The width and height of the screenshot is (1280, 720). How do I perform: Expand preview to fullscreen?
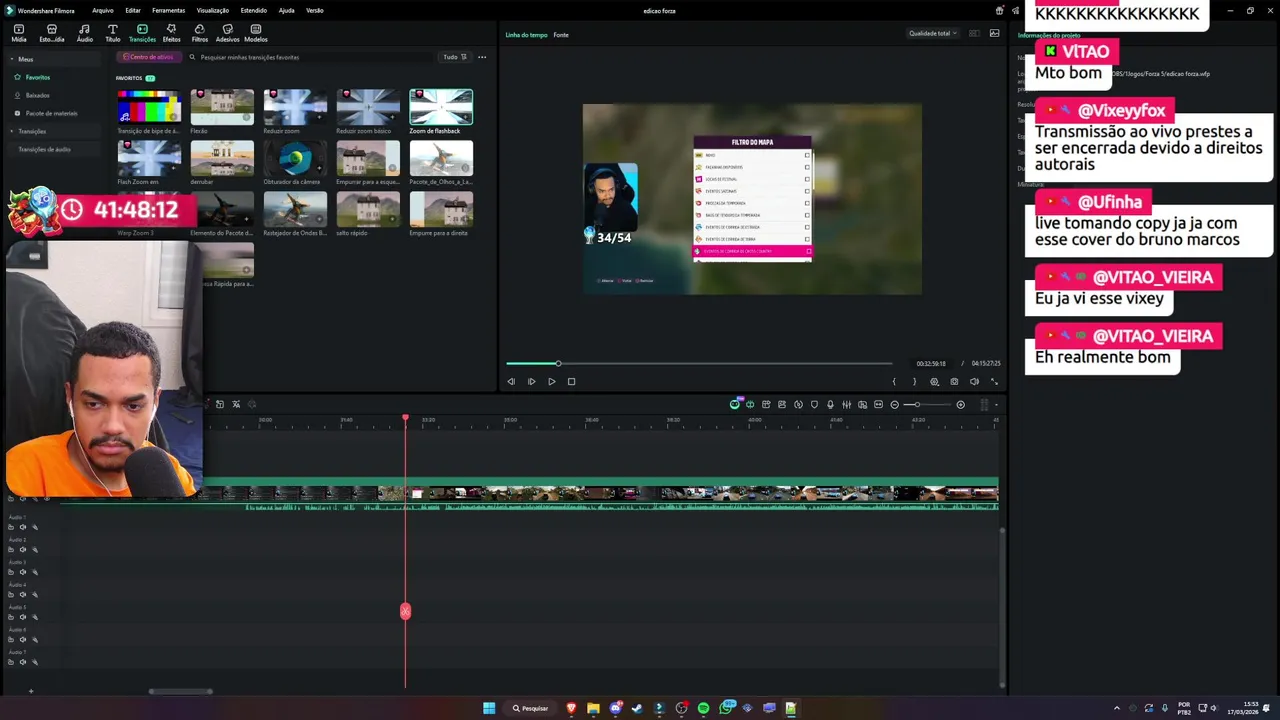point(994,381)
